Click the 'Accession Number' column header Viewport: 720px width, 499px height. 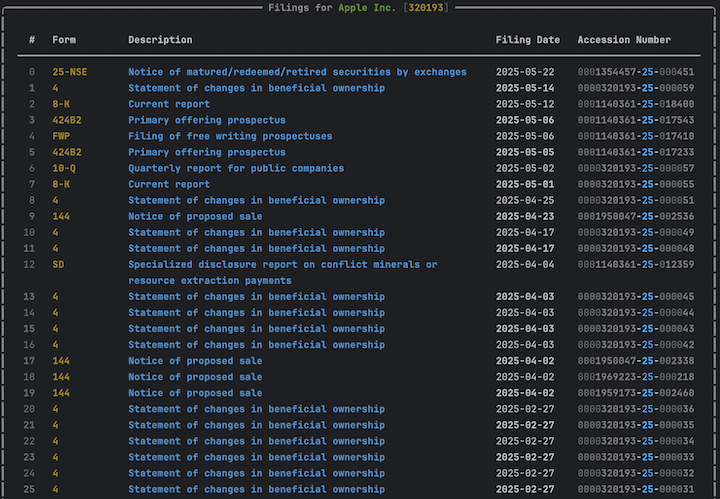point(624,40)
